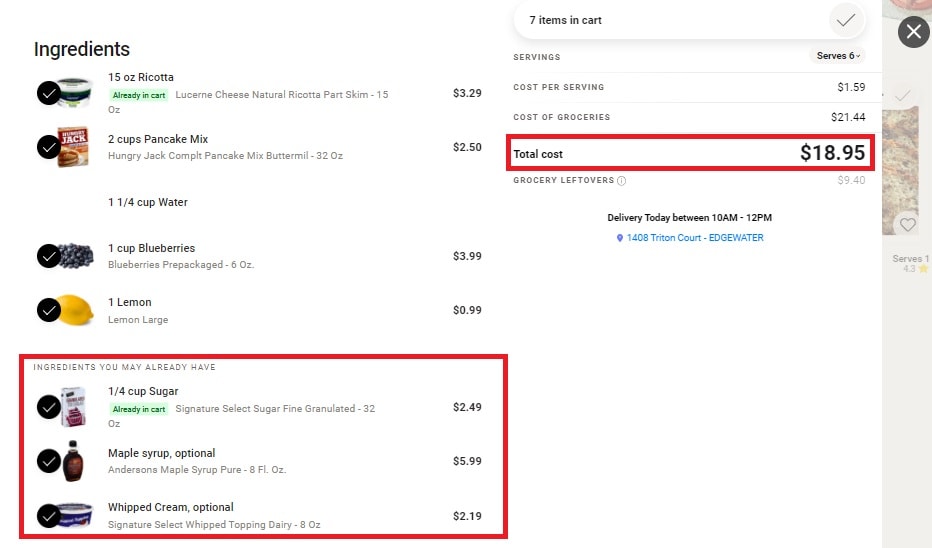Click 'Delivery Today between 10AM - 12PM' text
The width and height of the screenshot is (932, 548).
[x=689, y=218]
